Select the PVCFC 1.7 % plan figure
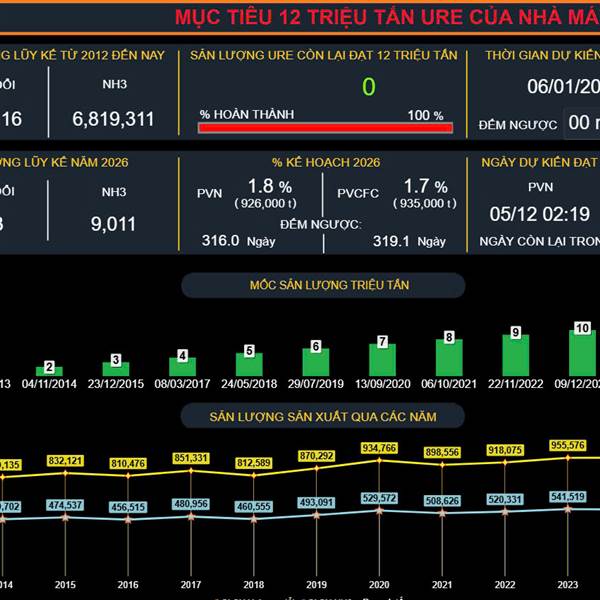 [x=426, y=186]
